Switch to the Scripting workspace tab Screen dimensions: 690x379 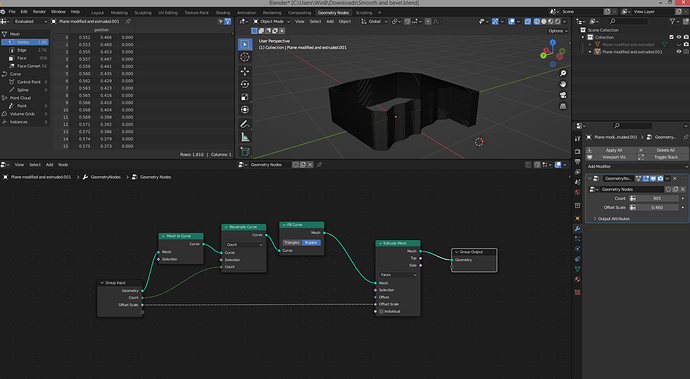pyautogui.click(x=363, y=12)
